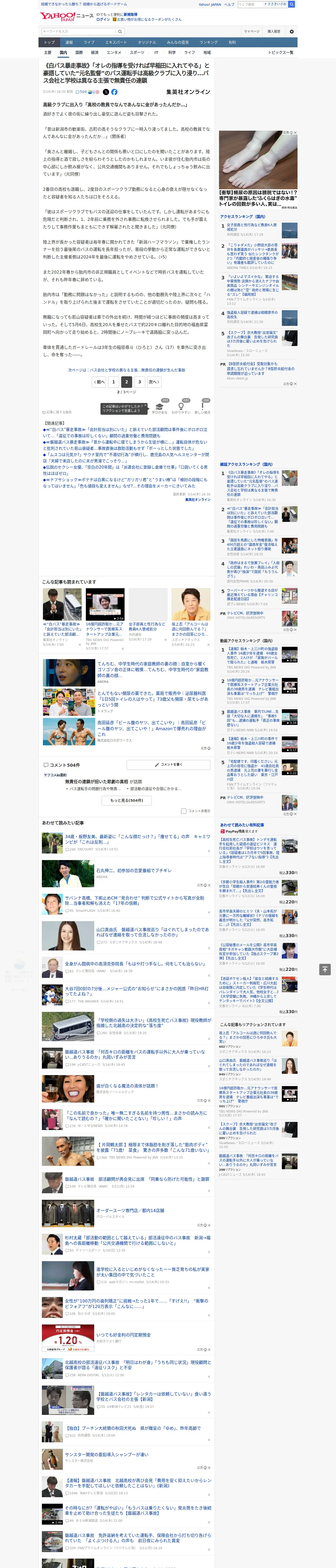Viewport: 336px width, 1568px height.
Task: Open the ランキング navigation tab
Action: 209,43
